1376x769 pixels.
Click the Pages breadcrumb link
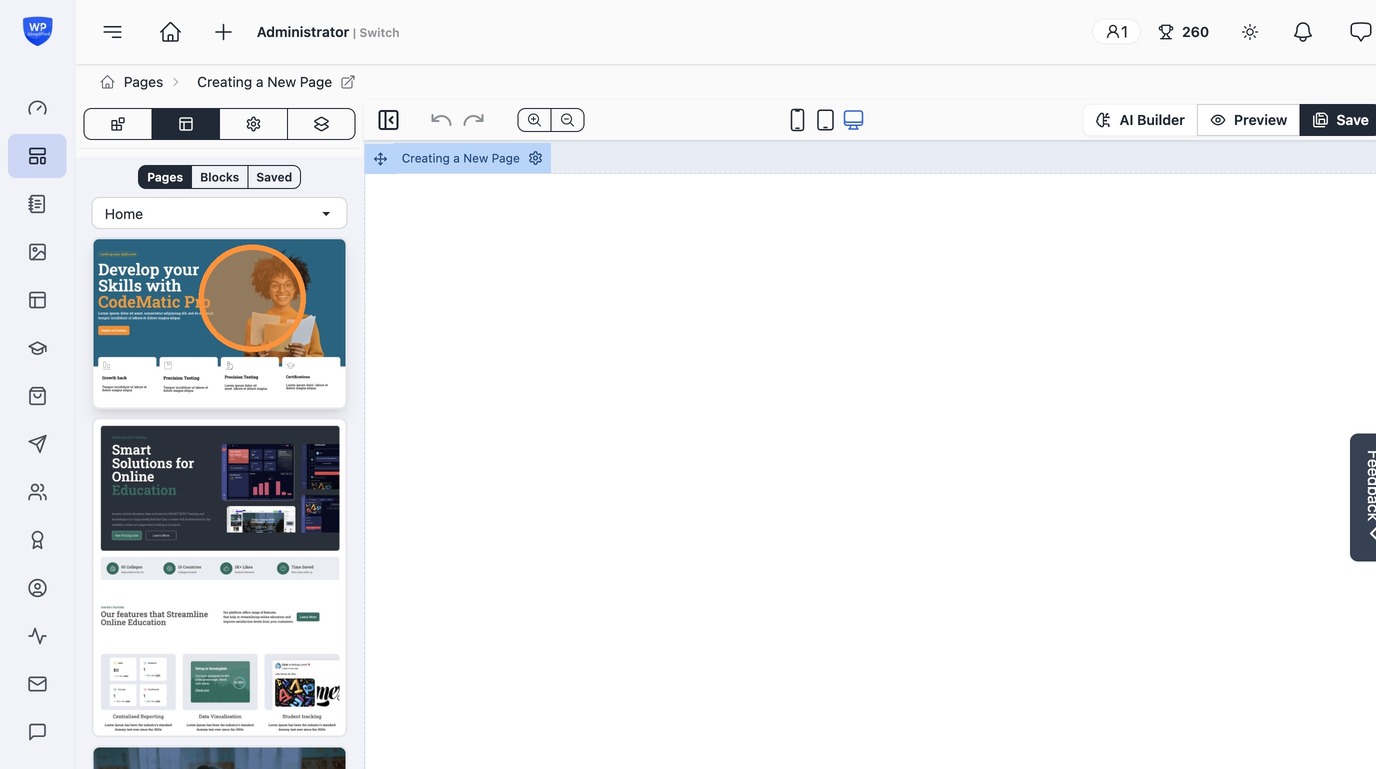(x=143, y=82)
